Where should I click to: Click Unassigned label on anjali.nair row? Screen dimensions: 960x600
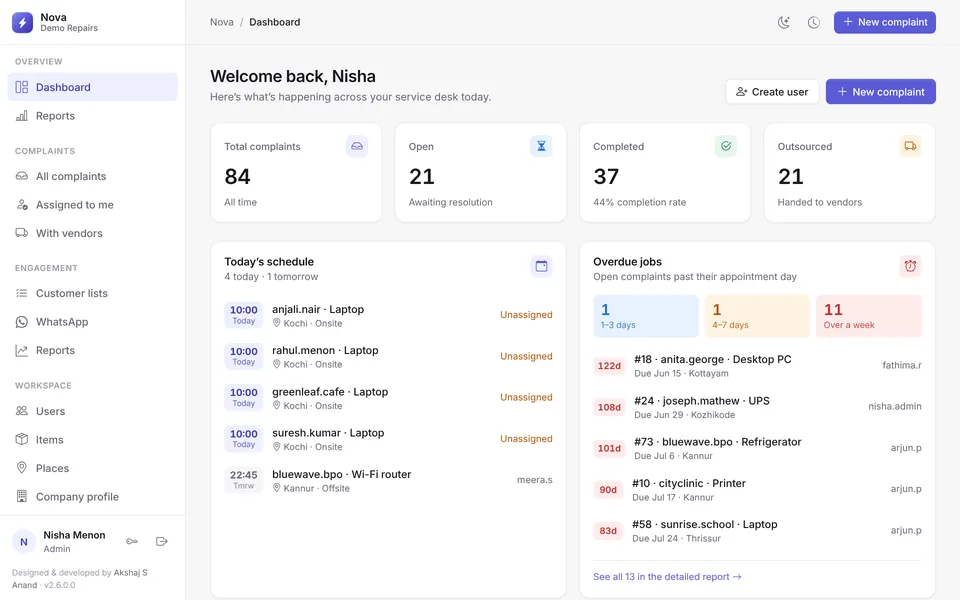pyautogui.click(x=526, y=315)
